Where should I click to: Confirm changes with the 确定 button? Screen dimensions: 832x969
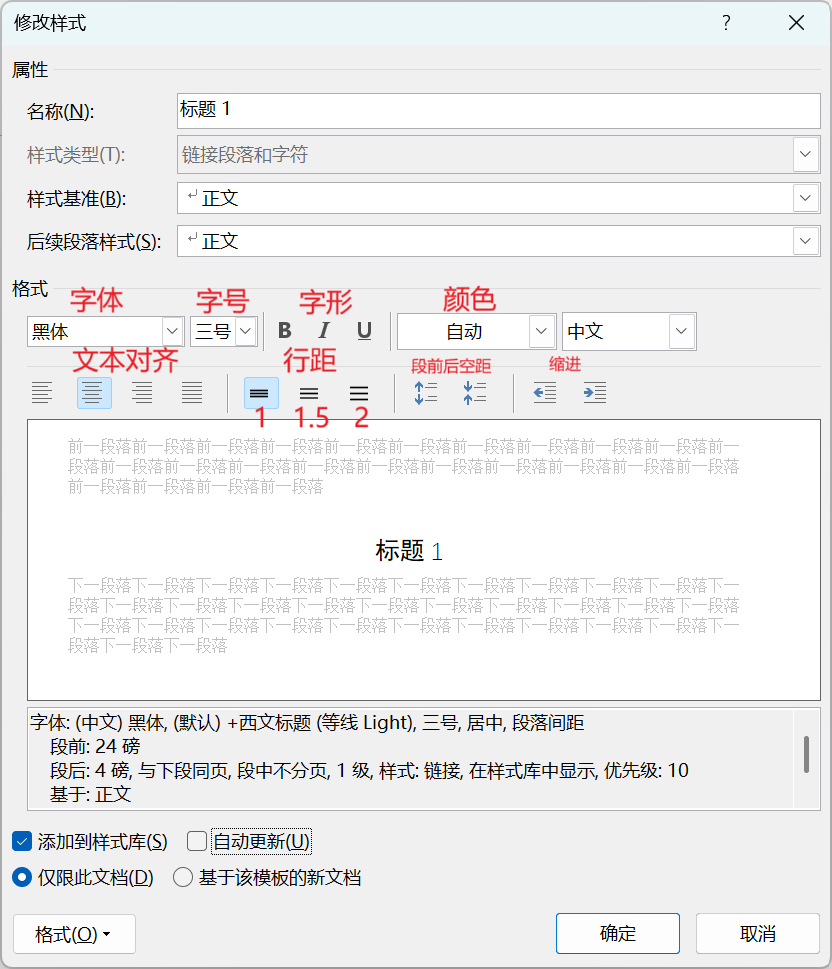click(x=617, y=933)
